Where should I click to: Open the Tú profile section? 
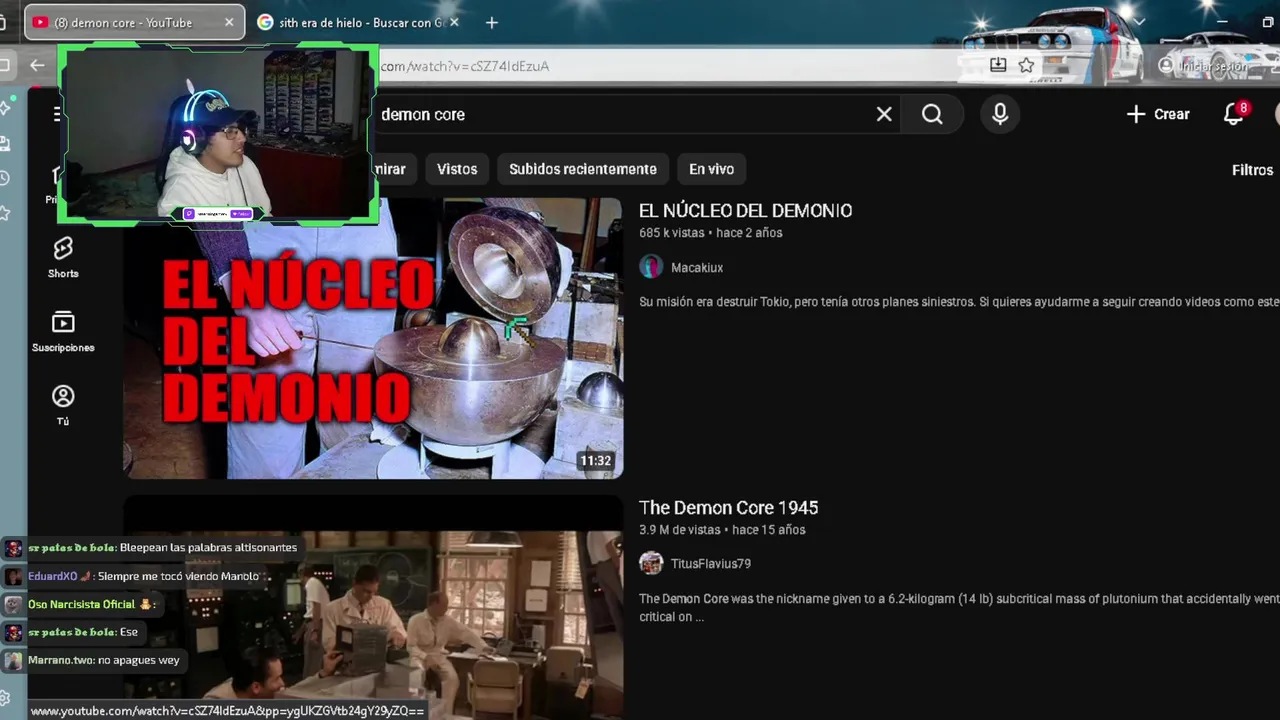coord(63,405)
